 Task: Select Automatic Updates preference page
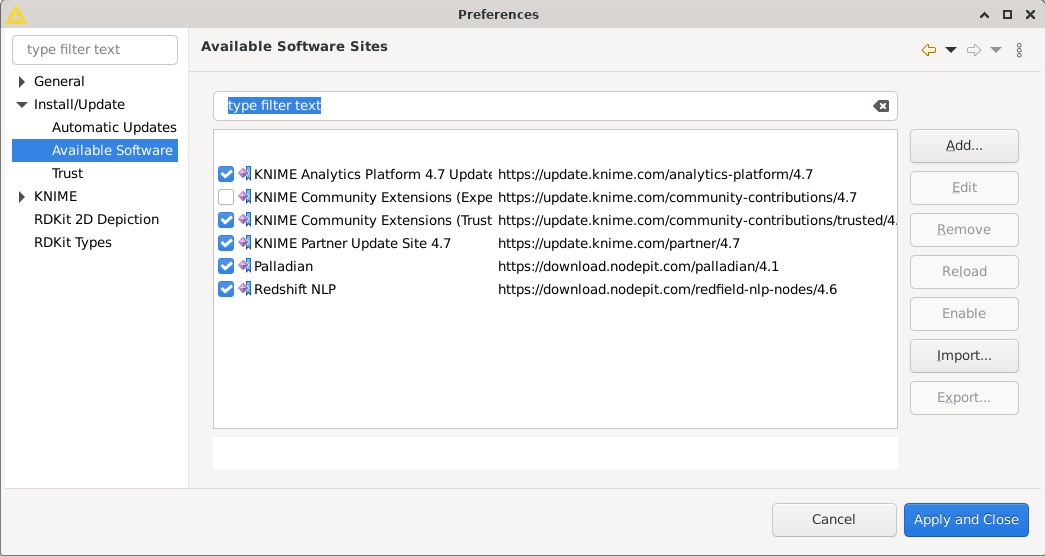coord(114,127)
